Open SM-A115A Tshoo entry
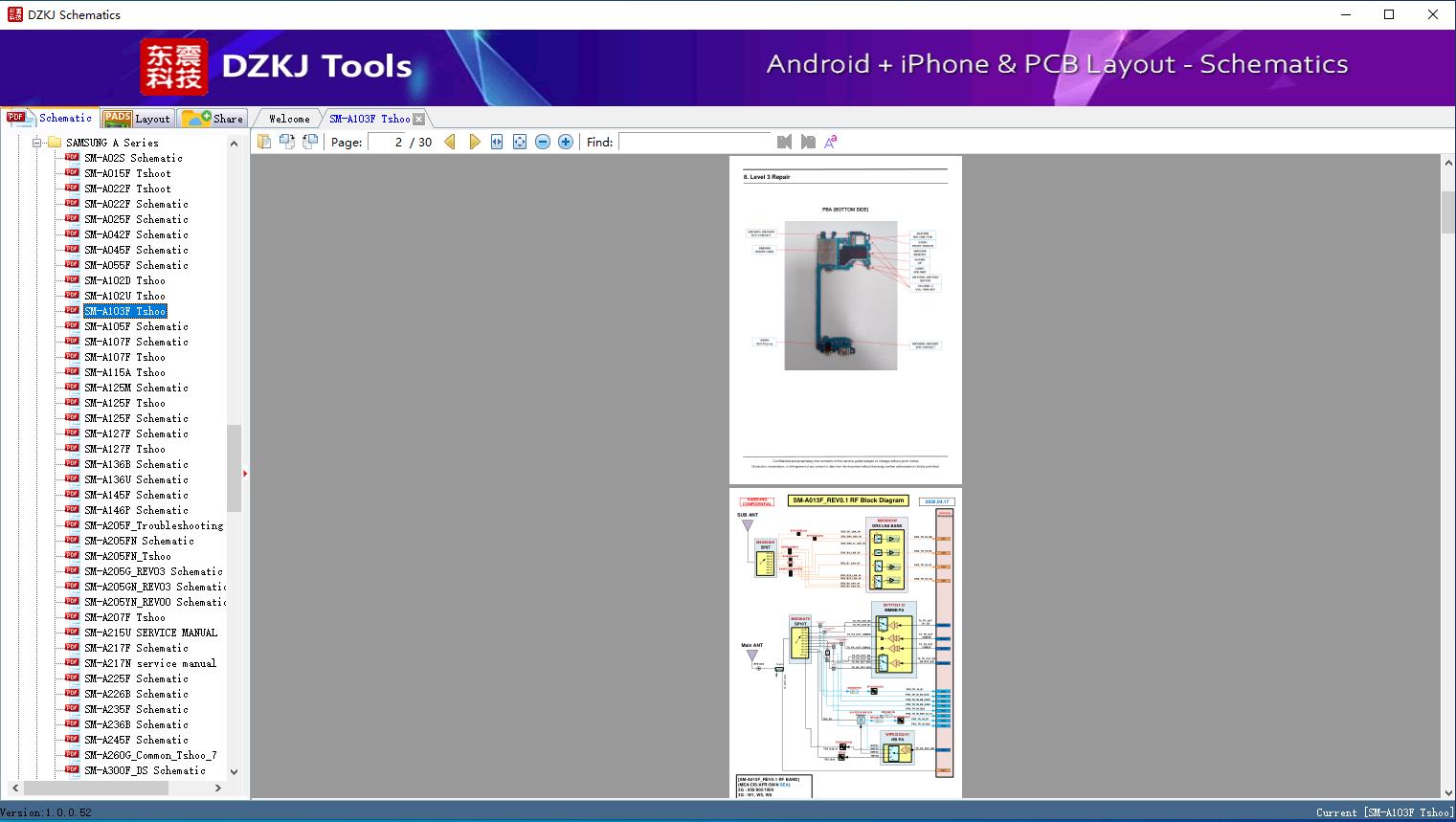Image resolution: width=1456 pixels, height=822 pixels. pos(124,372)
